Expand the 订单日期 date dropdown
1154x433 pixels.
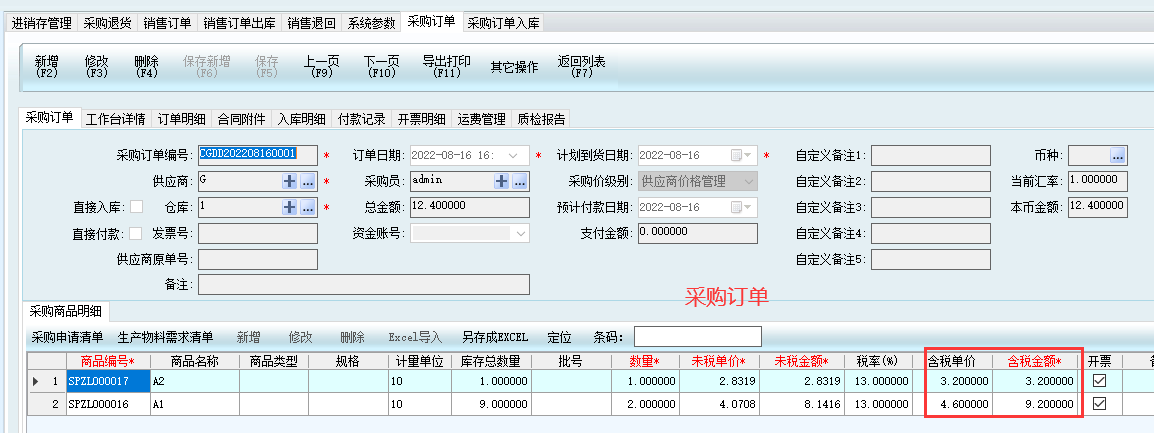point(515,155)
